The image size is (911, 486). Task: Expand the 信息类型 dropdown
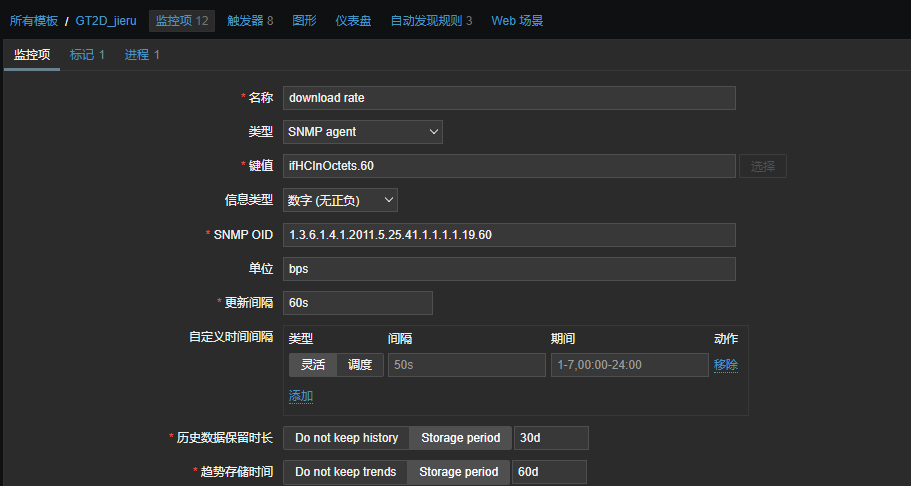[340, 200]
